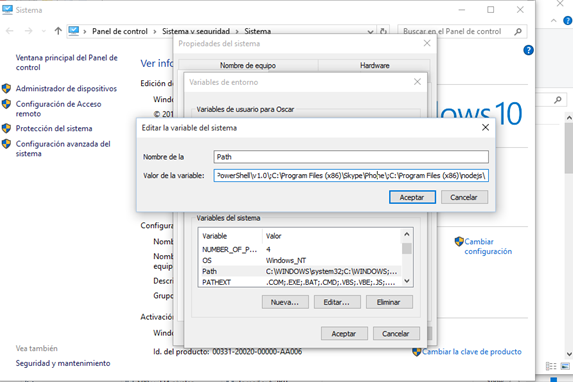573x382 pixels.
Task: Open Administrador de dispositivos link
Action: [66, 88]
